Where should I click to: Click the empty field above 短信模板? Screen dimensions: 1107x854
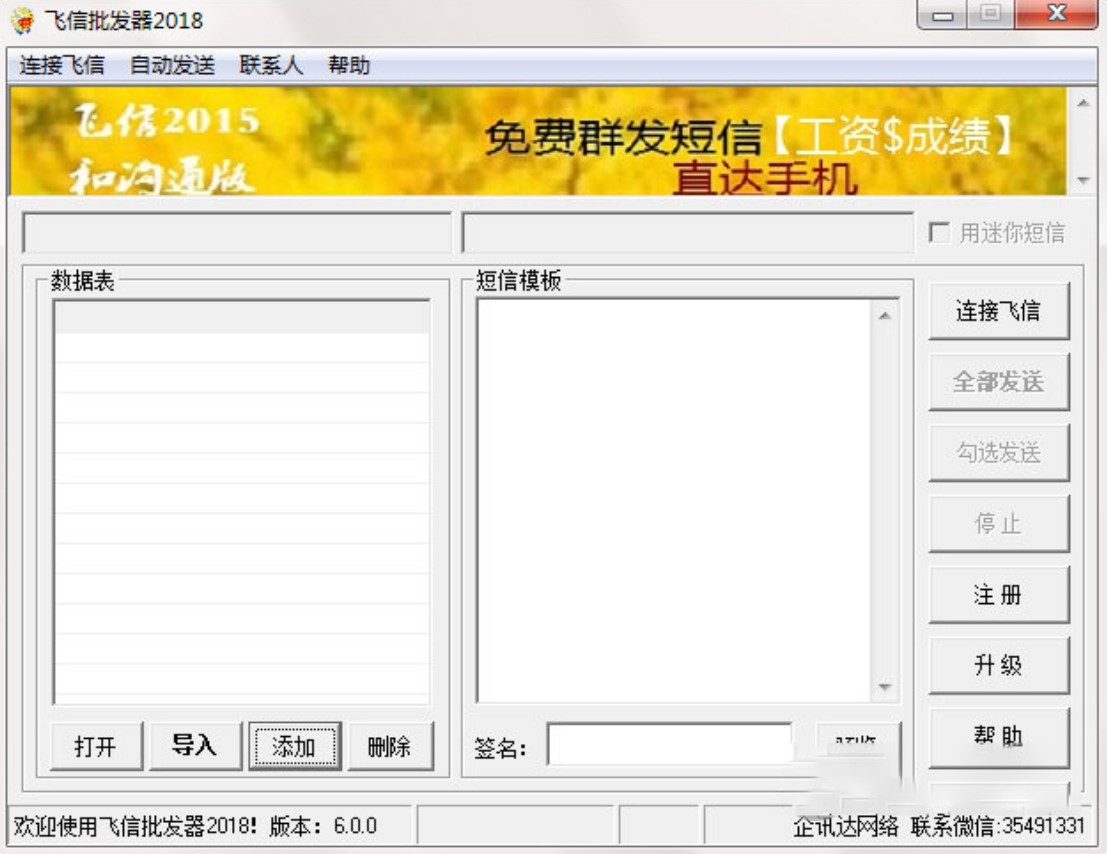click(687, 232)
